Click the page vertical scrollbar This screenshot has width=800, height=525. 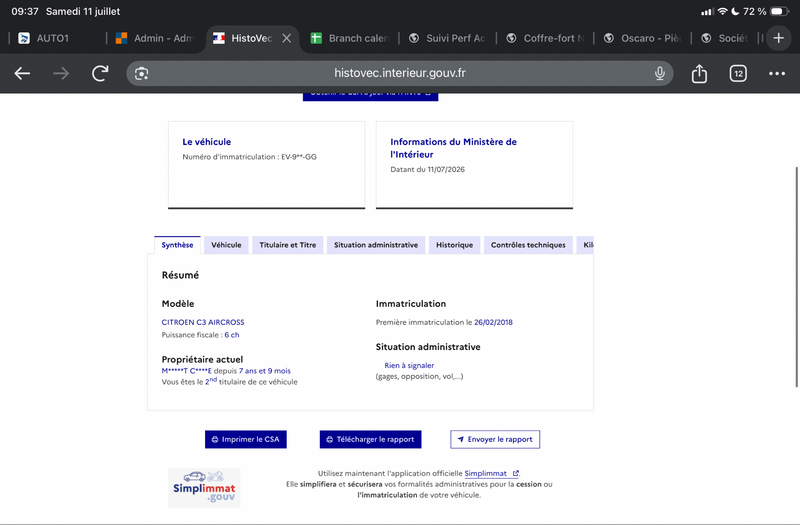click(x=796, y=277)
